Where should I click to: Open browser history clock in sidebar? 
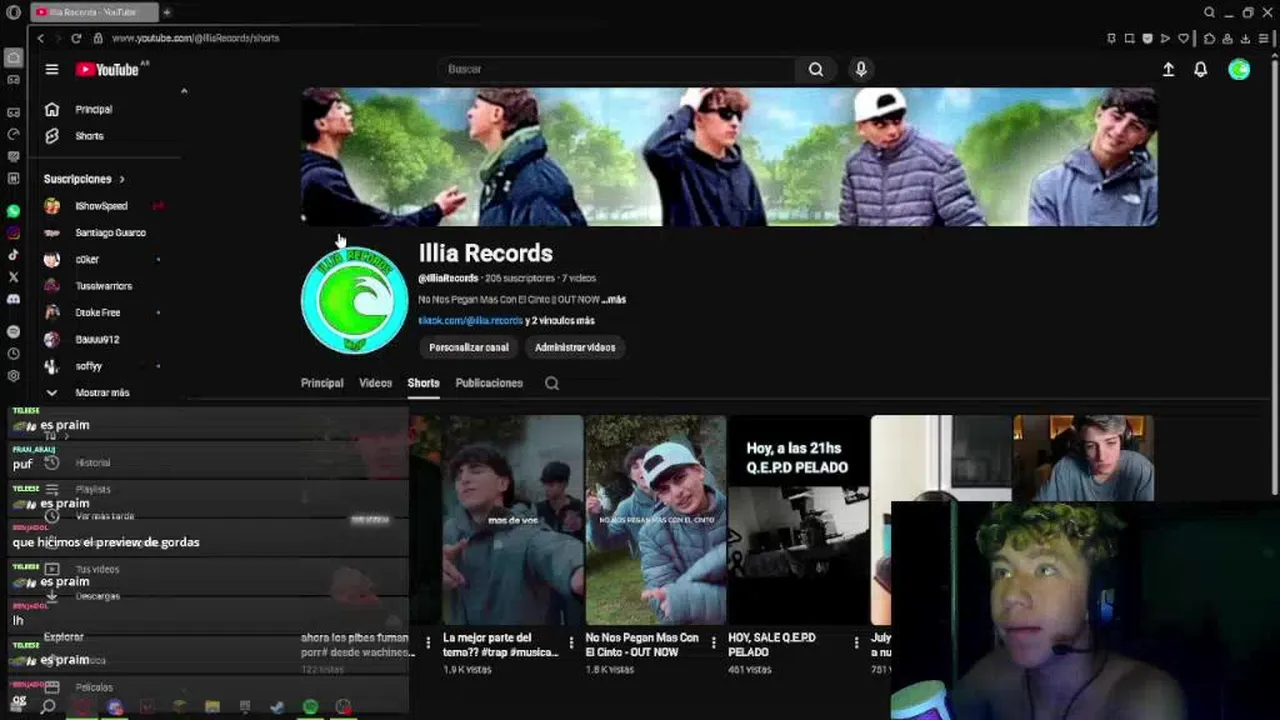[x=13, y=353]
